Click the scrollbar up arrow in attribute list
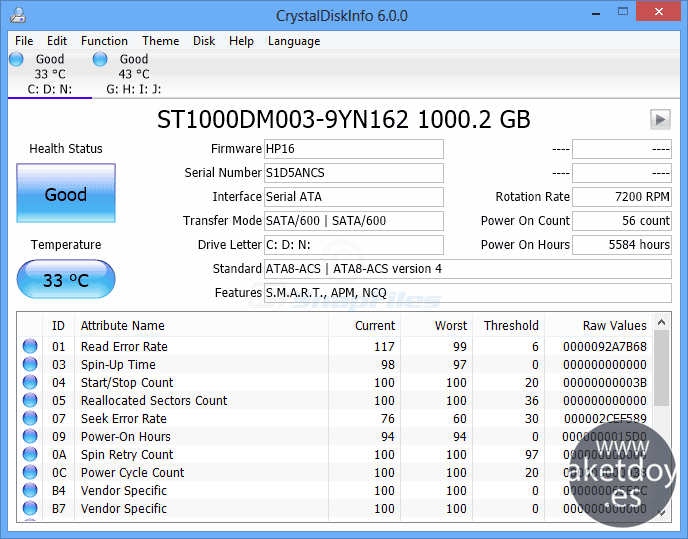 (662, 323)
